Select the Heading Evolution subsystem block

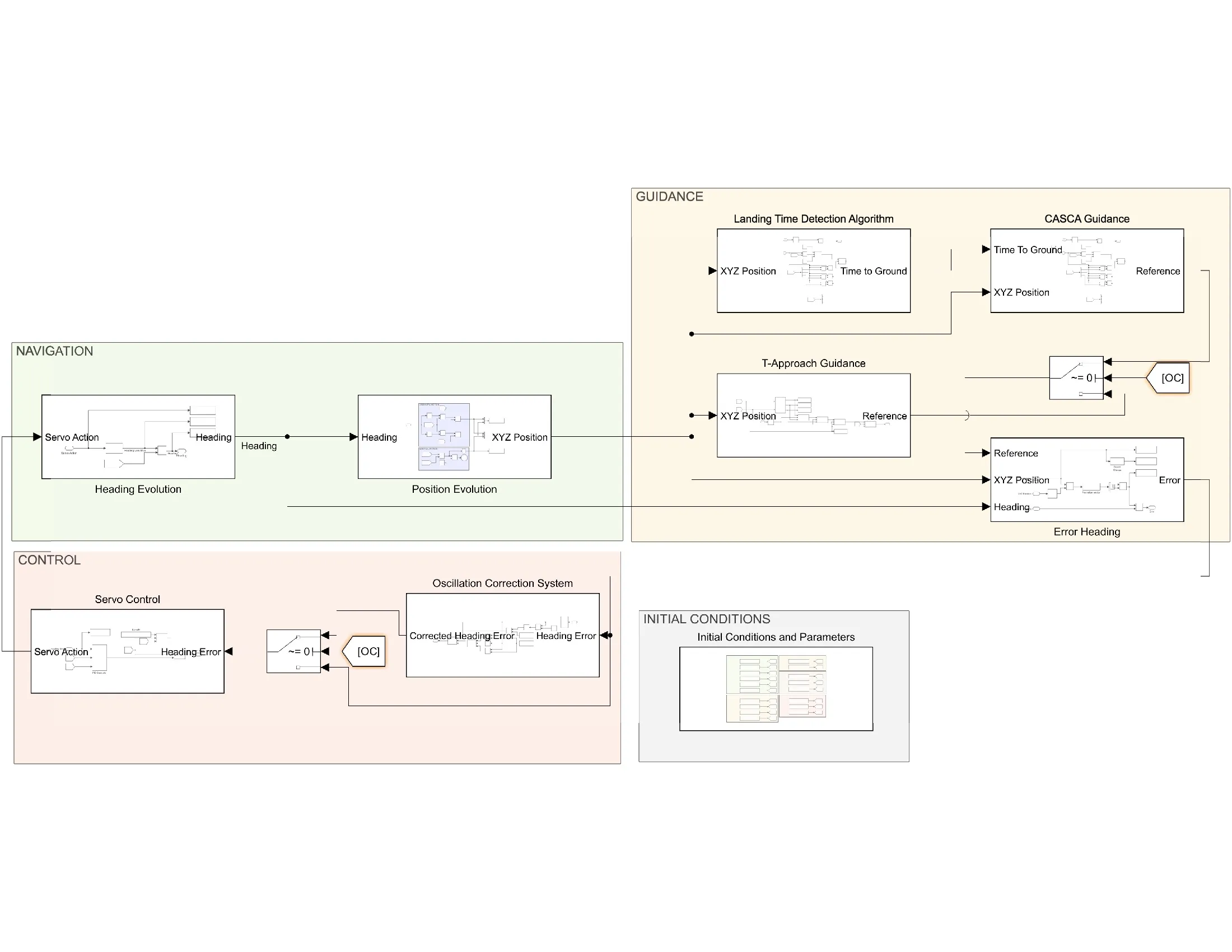(x=138, y=437)
